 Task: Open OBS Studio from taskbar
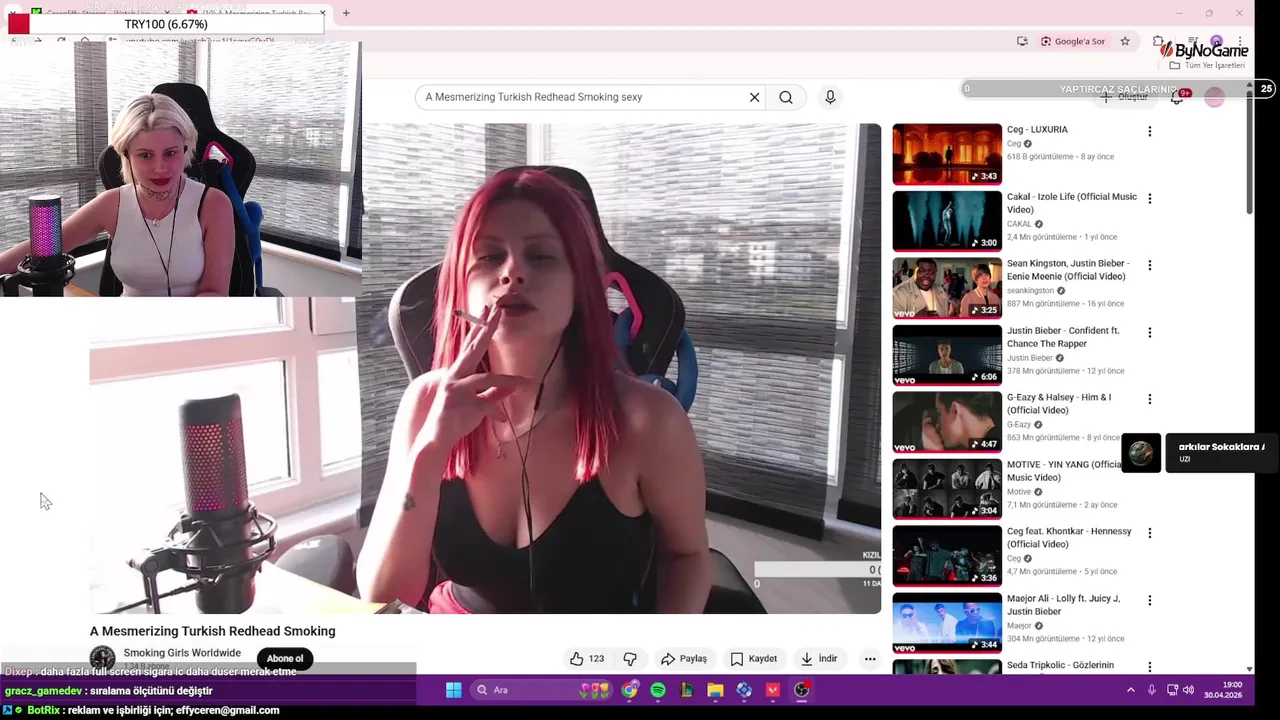tap(801, 690)
